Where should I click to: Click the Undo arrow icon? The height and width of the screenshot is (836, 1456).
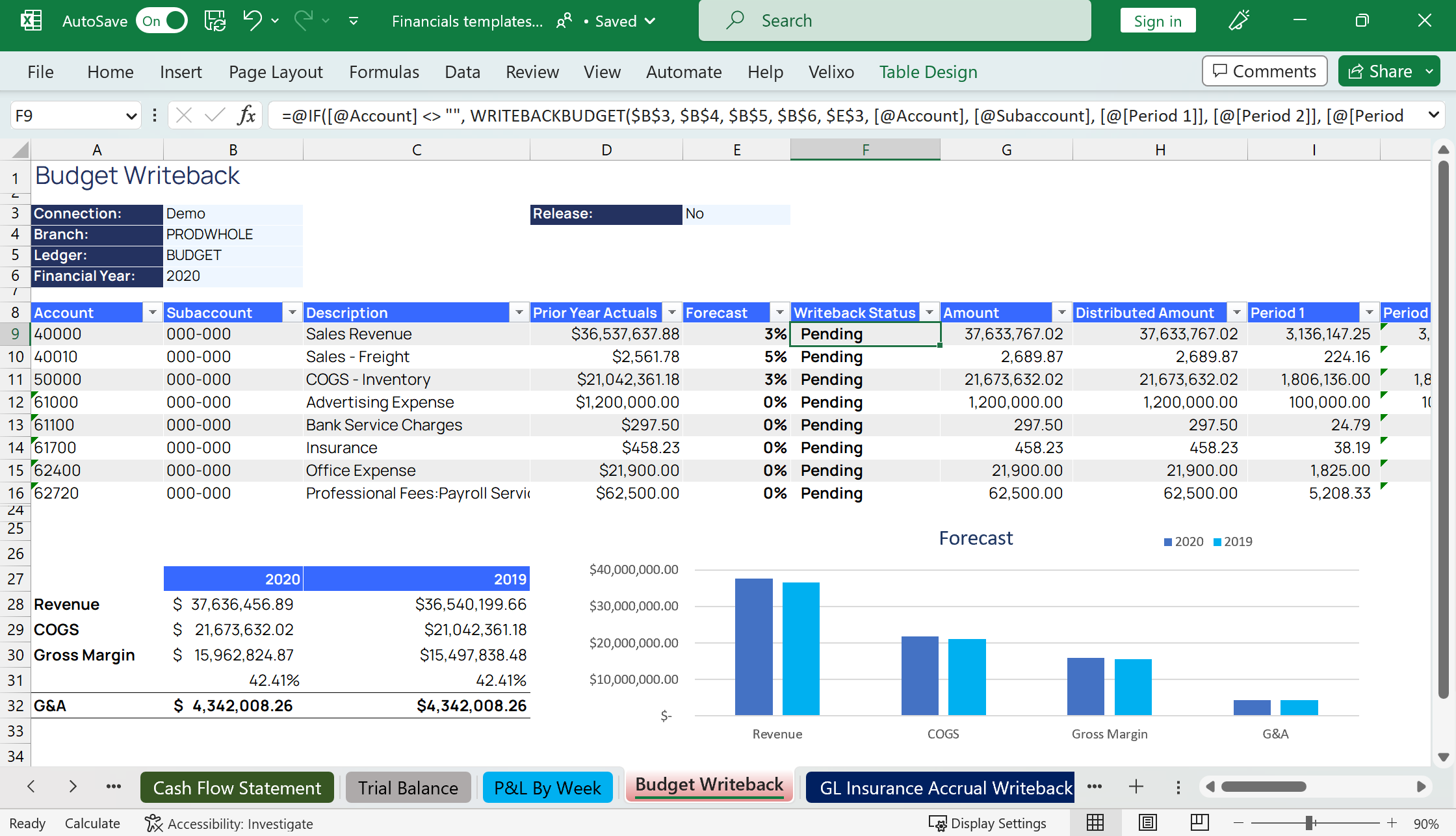[252, 20]
